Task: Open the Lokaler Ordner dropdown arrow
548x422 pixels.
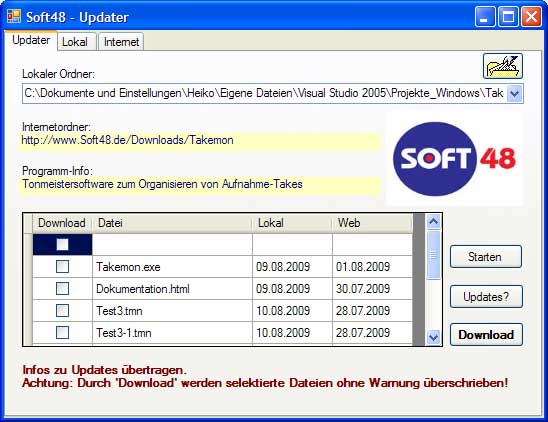Action: coord(514,93)
